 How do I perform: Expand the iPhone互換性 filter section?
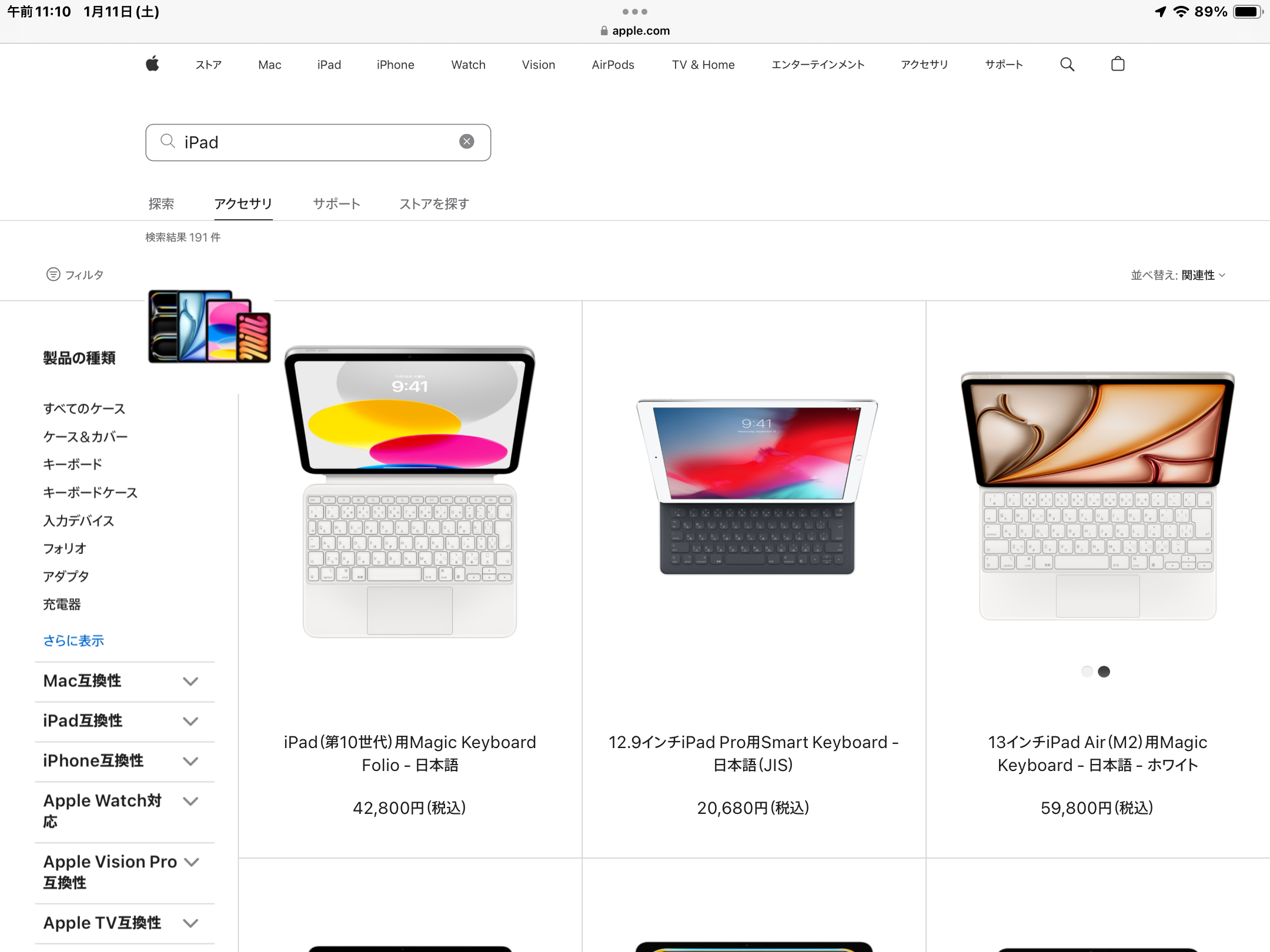(x=190, y=761)
